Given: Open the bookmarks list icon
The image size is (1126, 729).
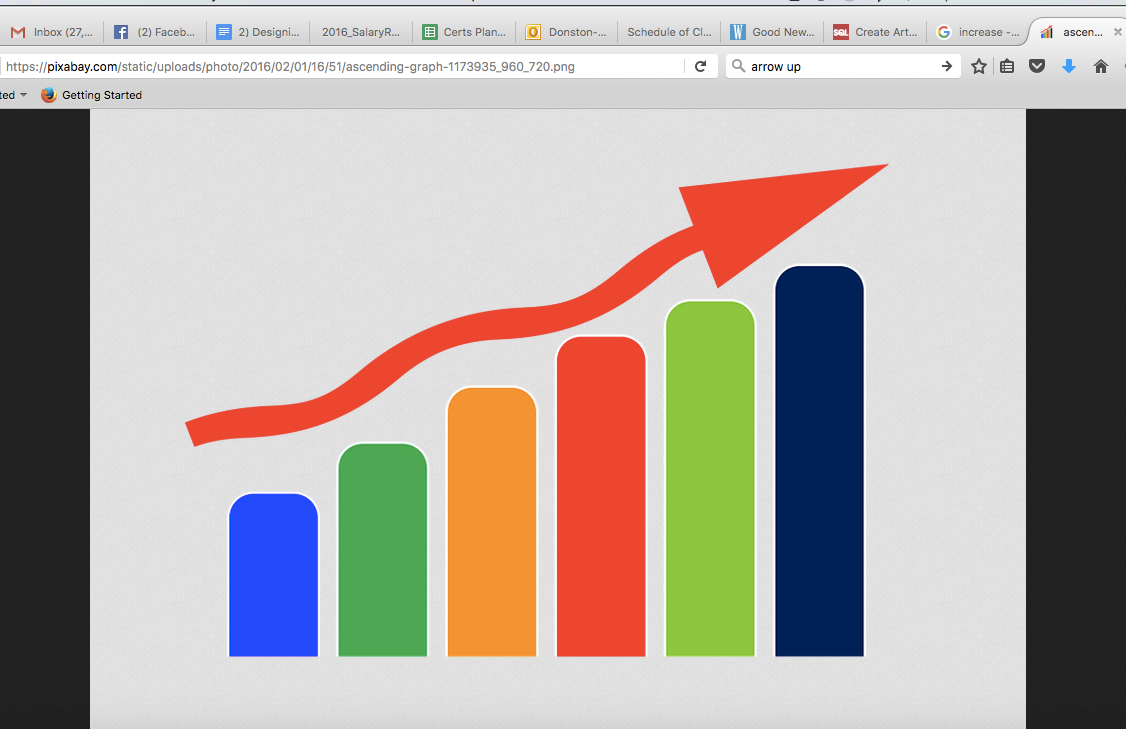Looking at the screenshot, I should [1007, 67].
